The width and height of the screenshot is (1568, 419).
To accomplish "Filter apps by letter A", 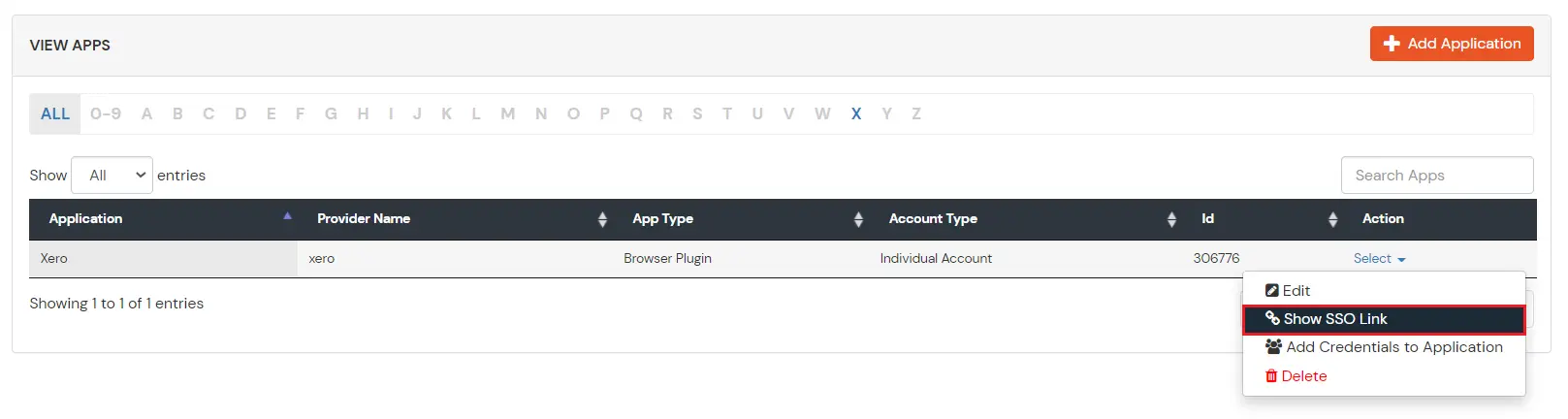I will point(146,113).
